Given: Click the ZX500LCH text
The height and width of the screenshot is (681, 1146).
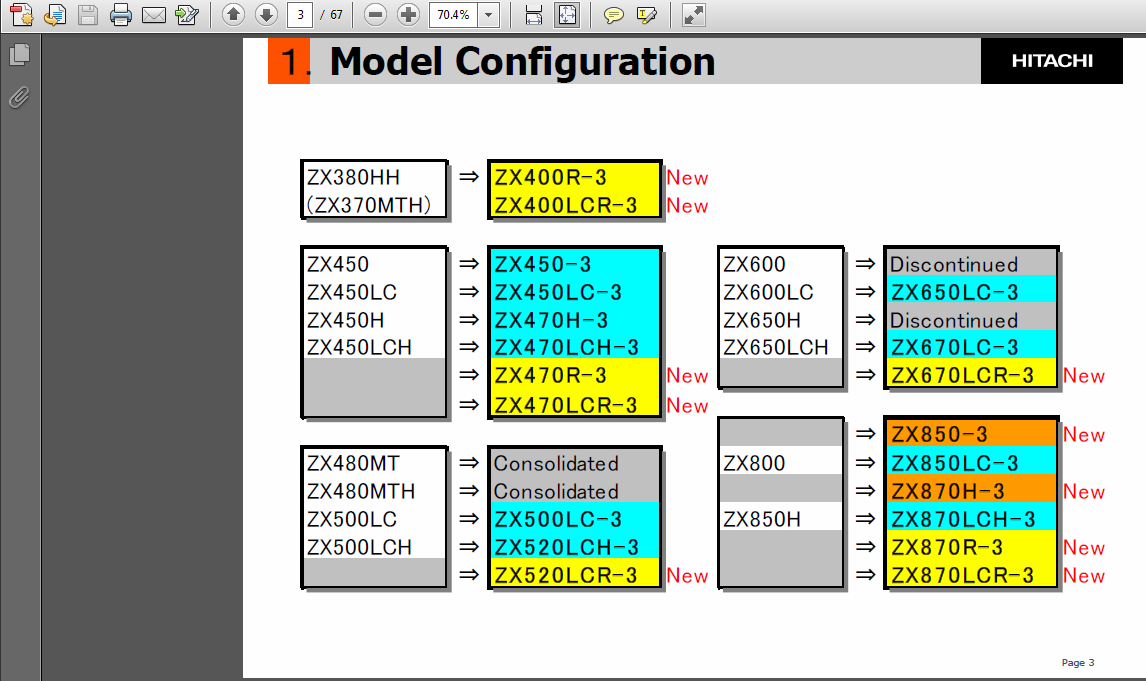Looking at the screenshot, I should [360, 547].
